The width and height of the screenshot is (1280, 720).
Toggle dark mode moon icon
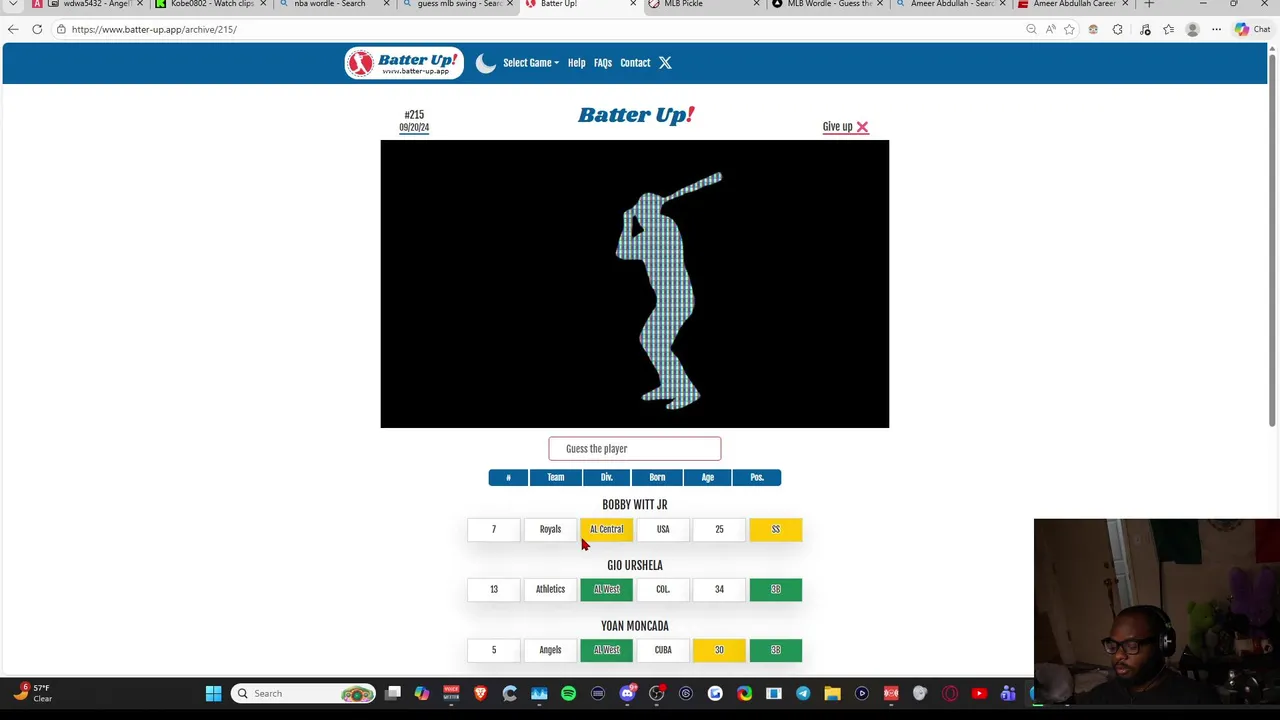pos(486,63)
